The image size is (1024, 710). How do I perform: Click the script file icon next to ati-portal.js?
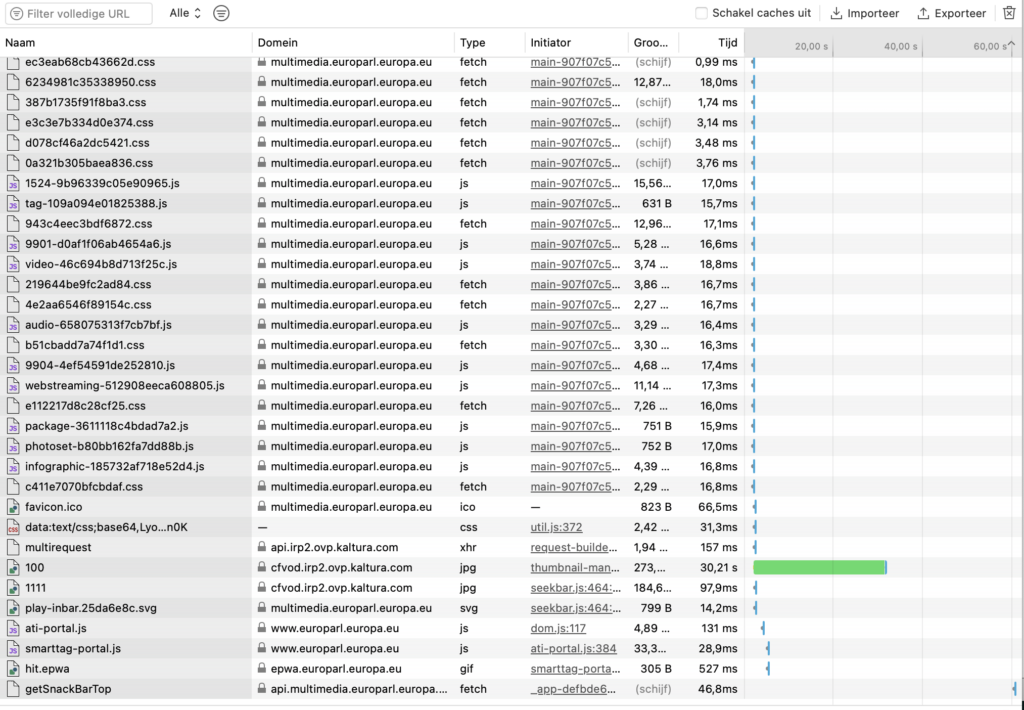click(11, 628)
